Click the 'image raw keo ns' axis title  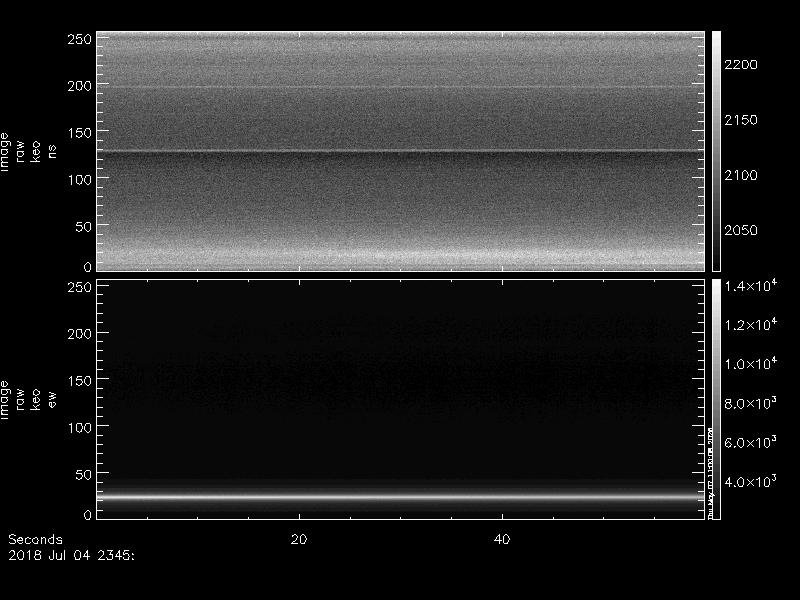point(28,152)
